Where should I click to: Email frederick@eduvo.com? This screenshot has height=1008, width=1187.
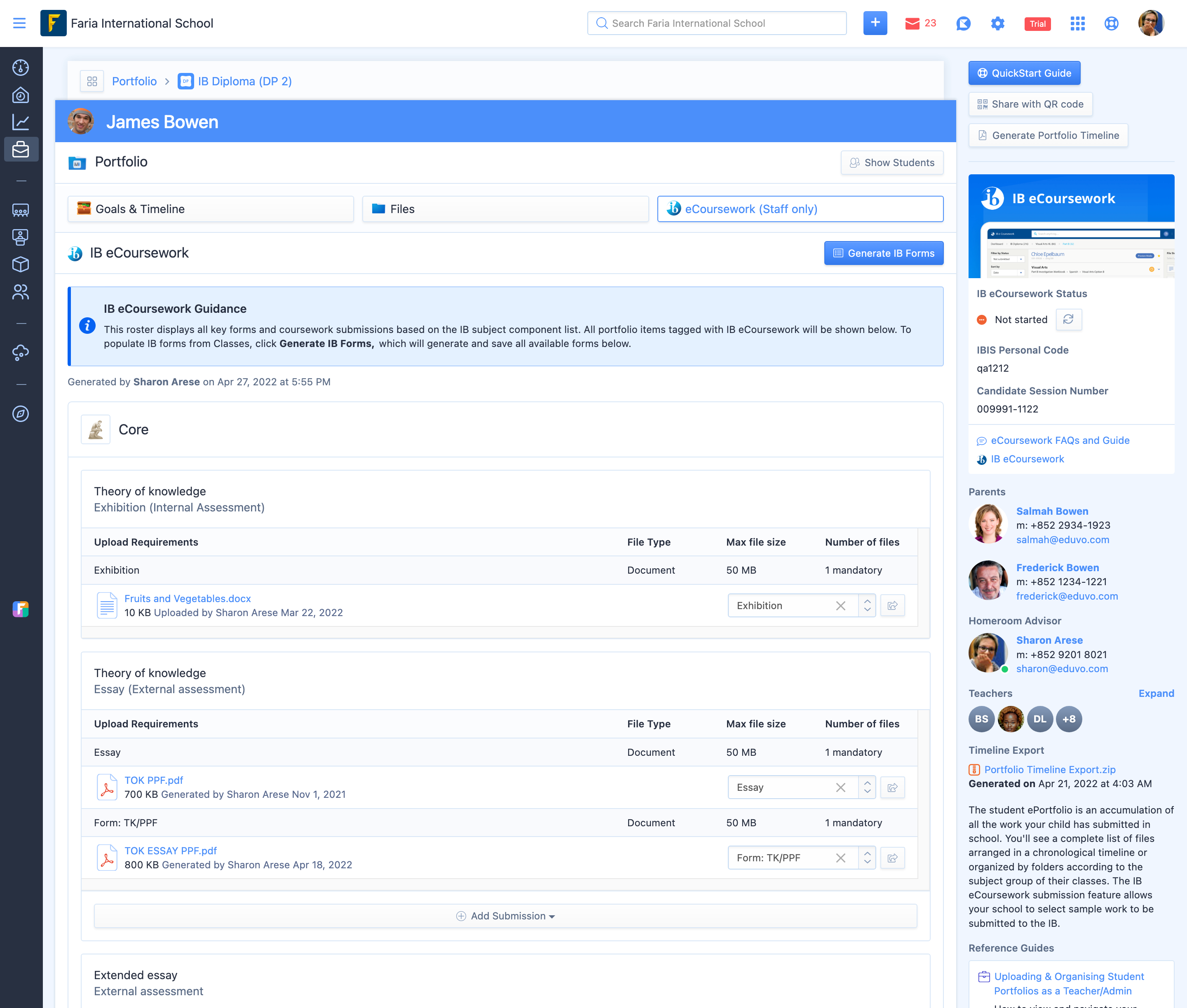pyautogui.click(x=1066, y=596)
